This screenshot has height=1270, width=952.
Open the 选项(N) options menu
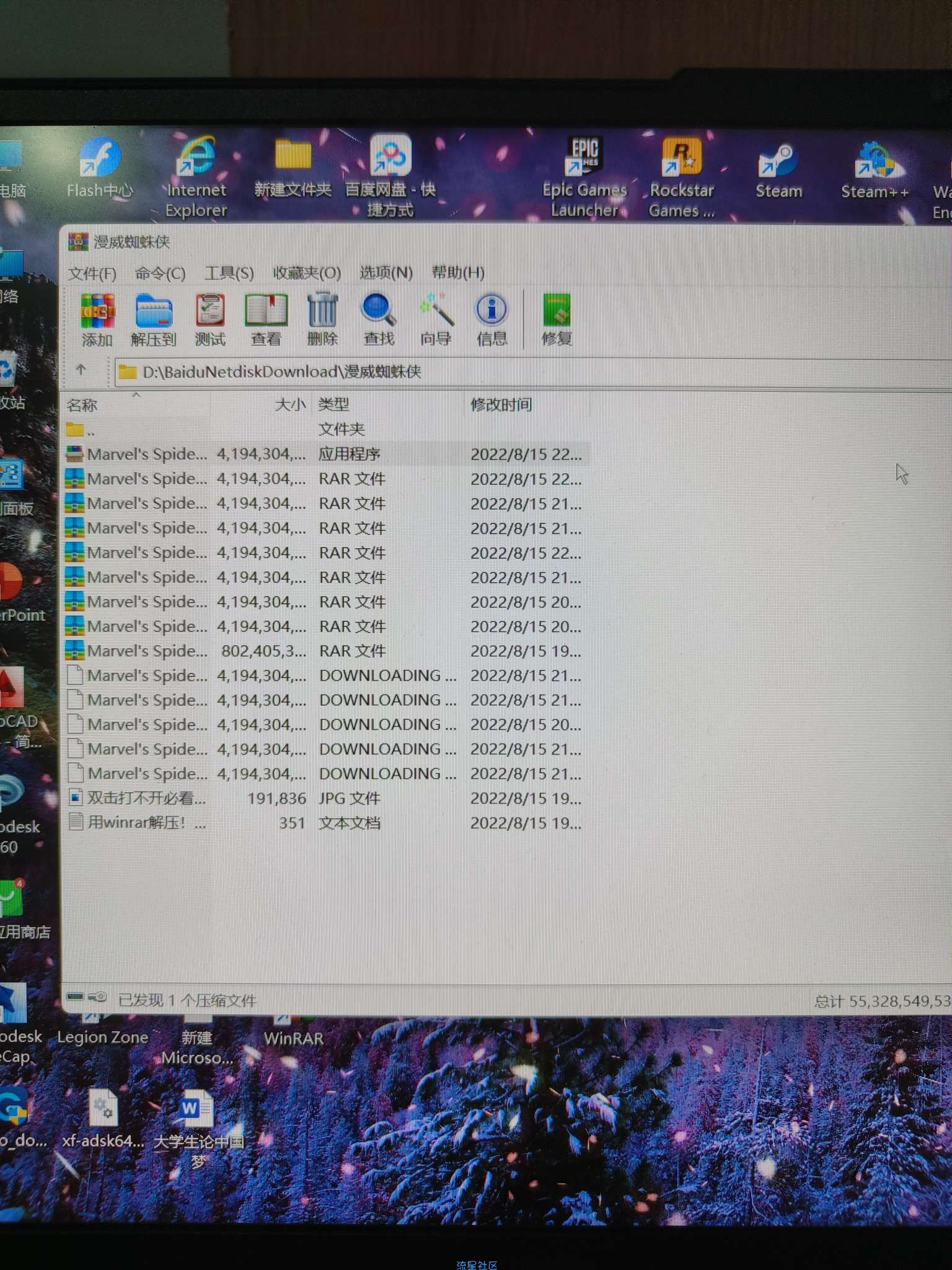pyautogui.click(x=386, y=273)
